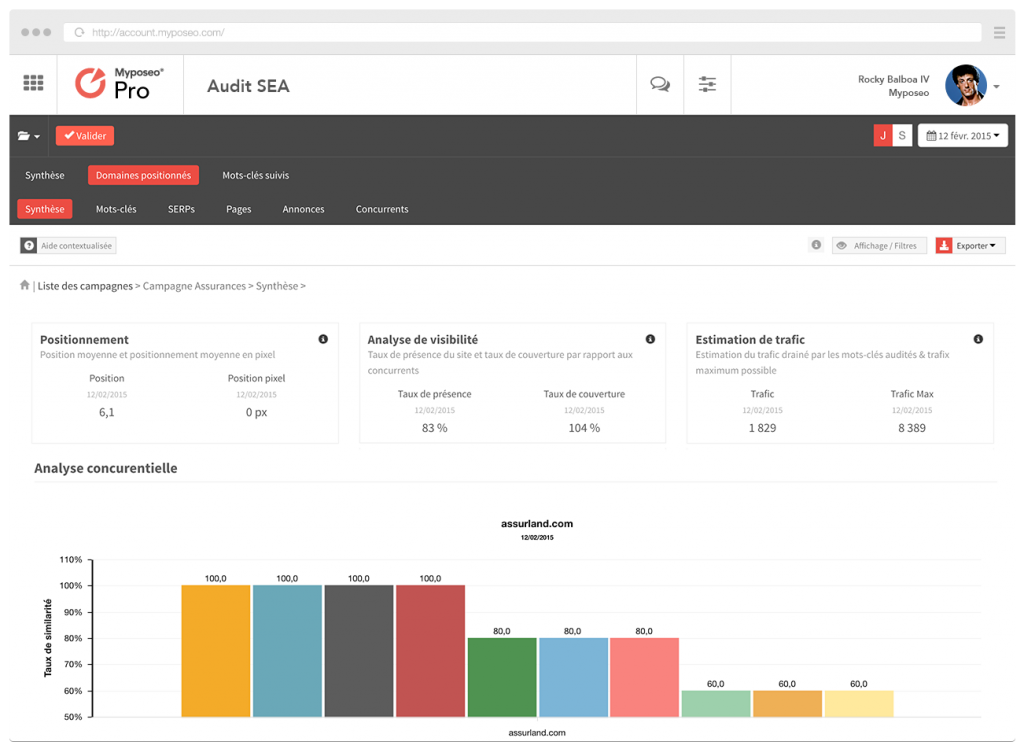Open the browser hamburger menu
The width and height of the screenshot is (1024, 749).
(x=999, y=32)
